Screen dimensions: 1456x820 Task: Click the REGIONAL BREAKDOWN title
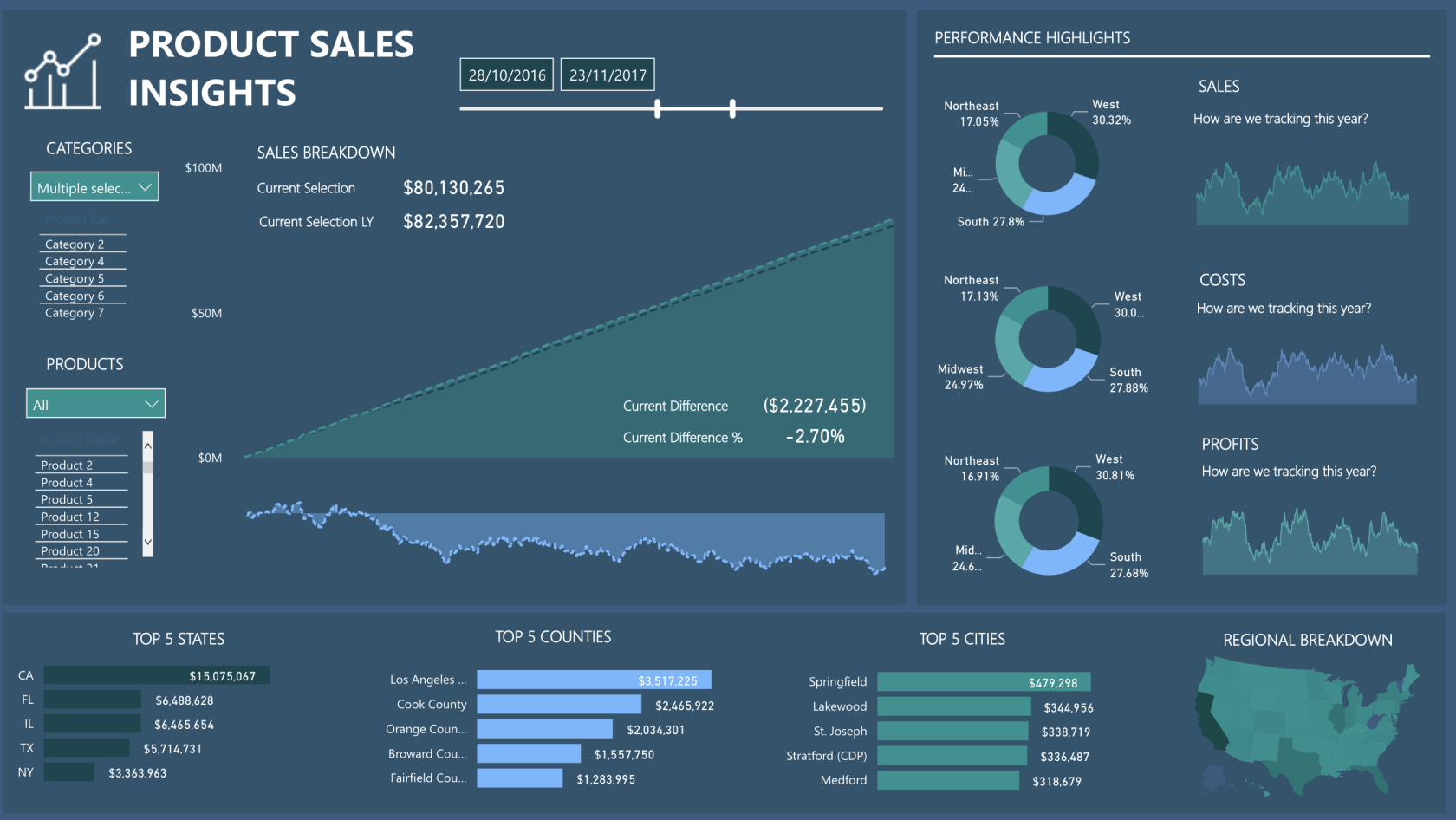click(1308, 640)
